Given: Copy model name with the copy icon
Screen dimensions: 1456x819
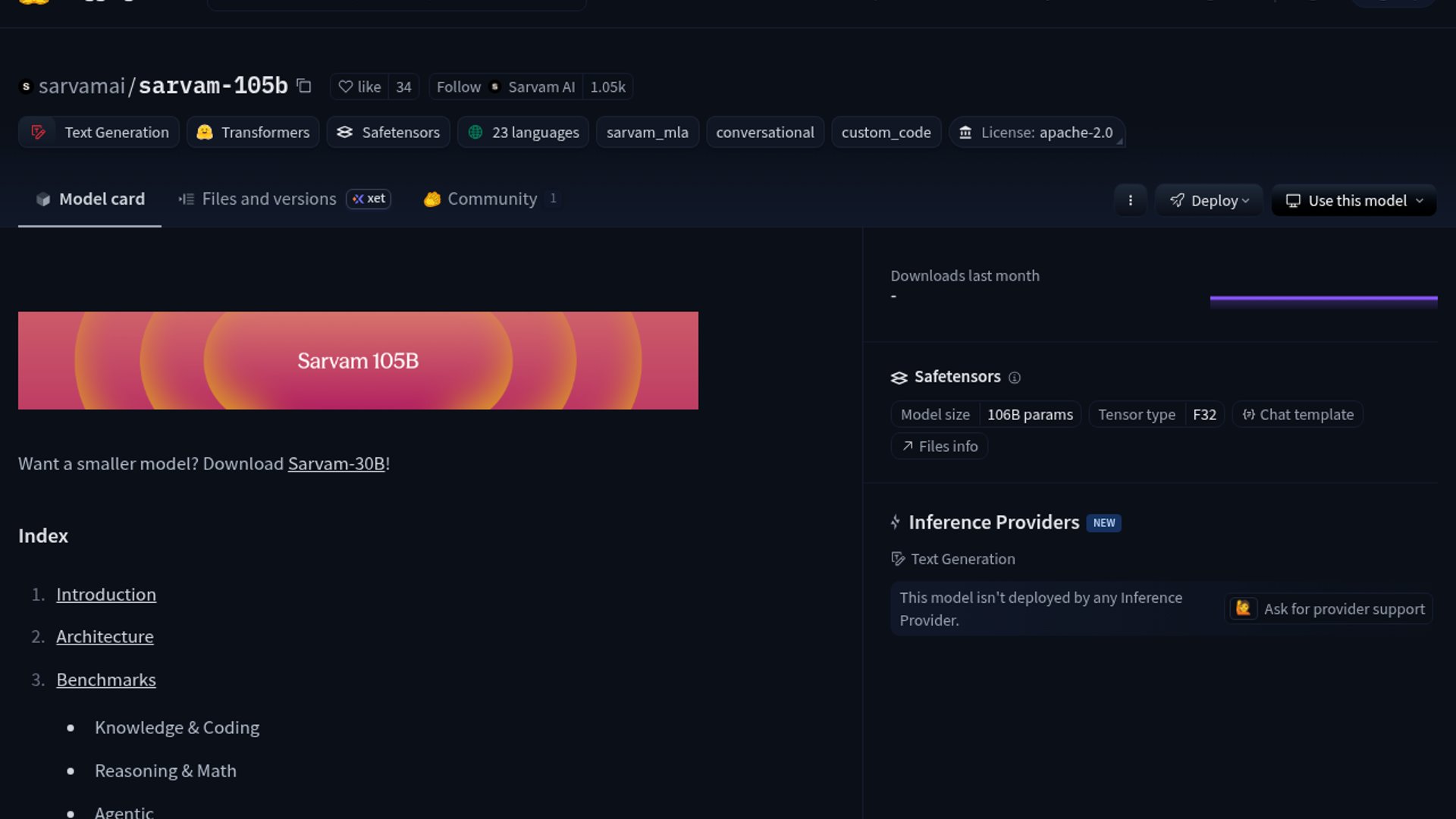Looking at the screenshot, I should 304,86.
